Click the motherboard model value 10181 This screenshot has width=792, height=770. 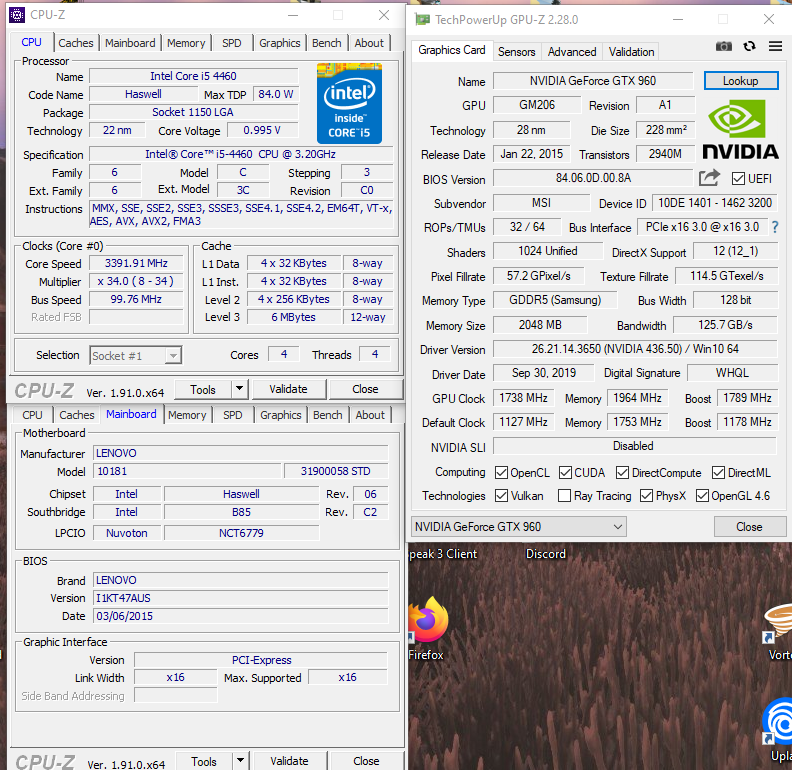(x=187, y=471)
